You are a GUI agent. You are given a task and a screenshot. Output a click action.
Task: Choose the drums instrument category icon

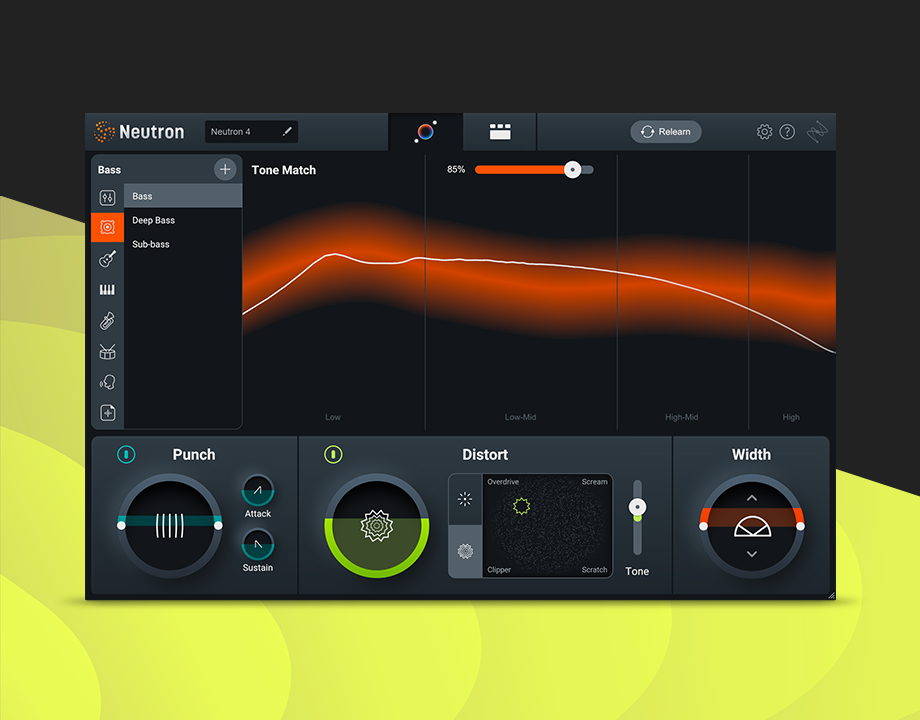[107, 351]
